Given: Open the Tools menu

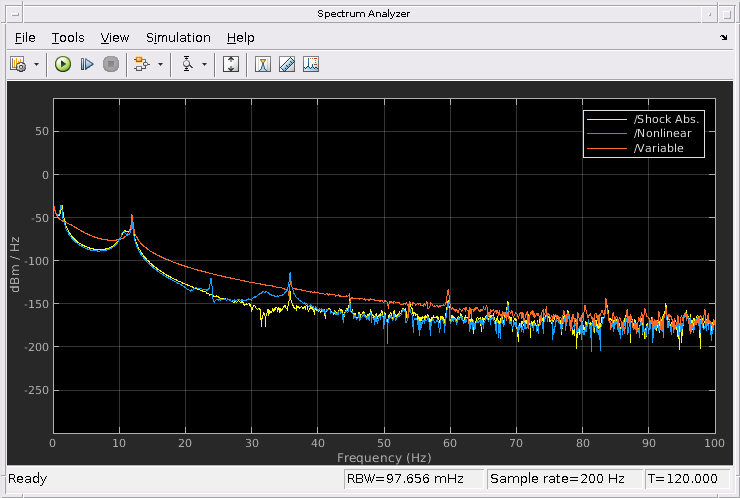Looking at the screenshot, I should tap(68, 37).
